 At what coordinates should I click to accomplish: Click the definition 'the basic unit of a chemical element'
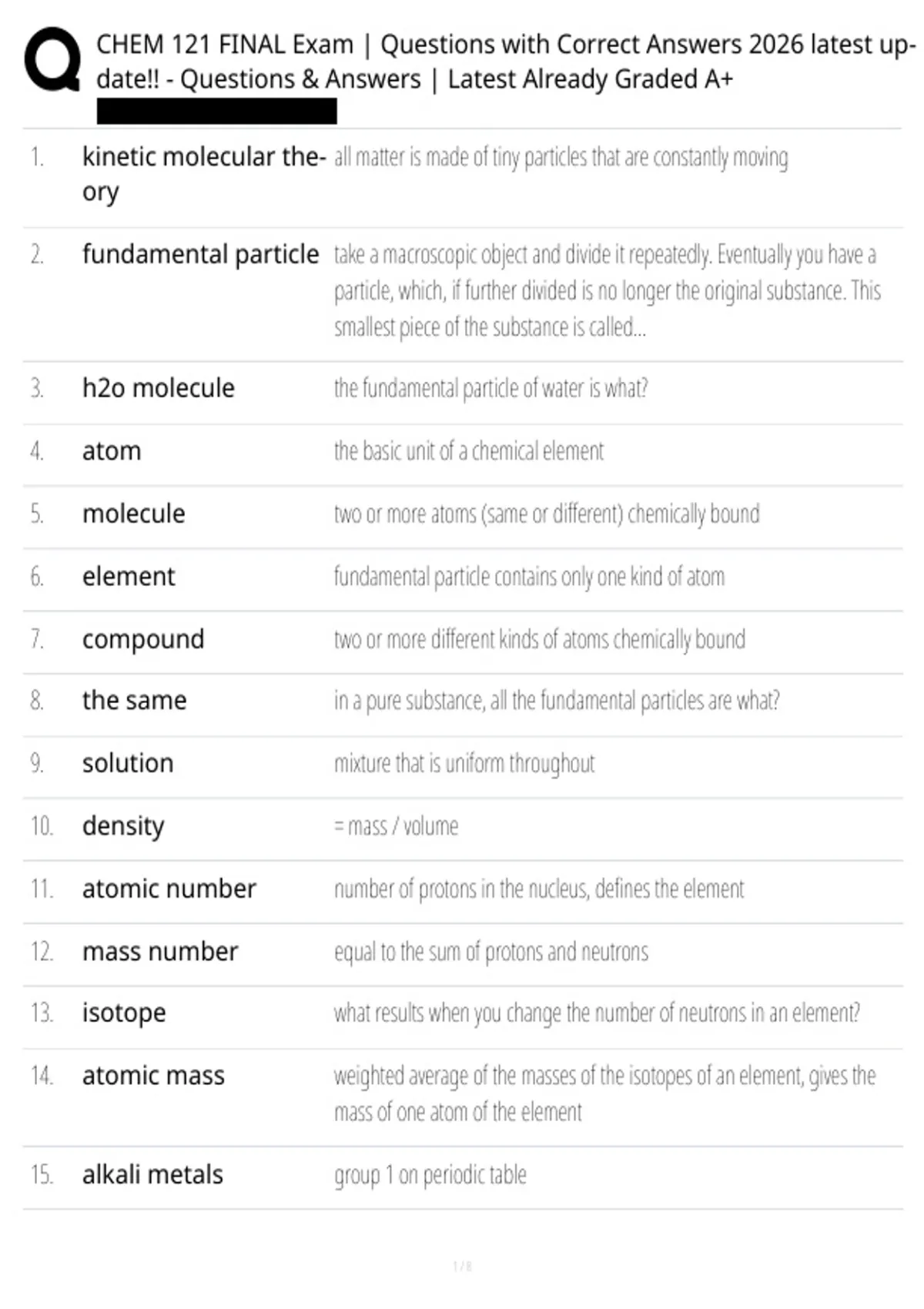[x=469, y=451]
